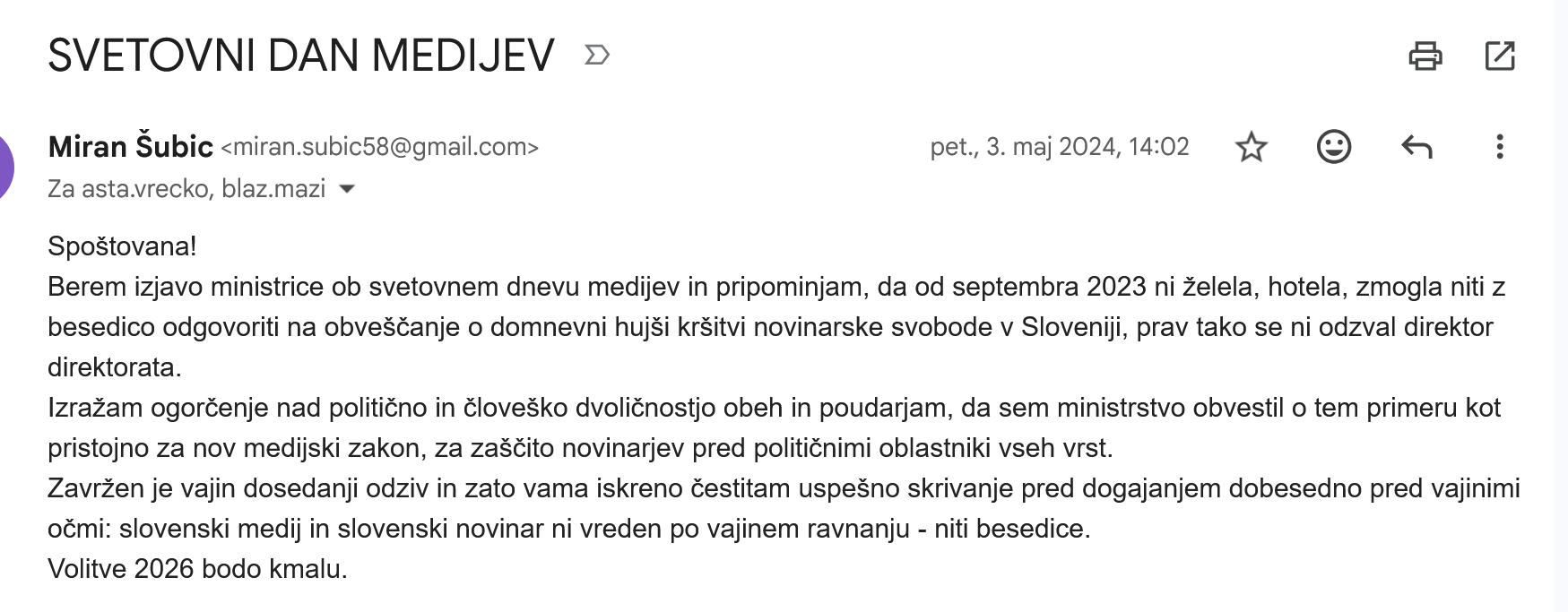Add an emoji reaction to the email
The width and height of the screenshot is (1568, 612).
point(1333,146)
